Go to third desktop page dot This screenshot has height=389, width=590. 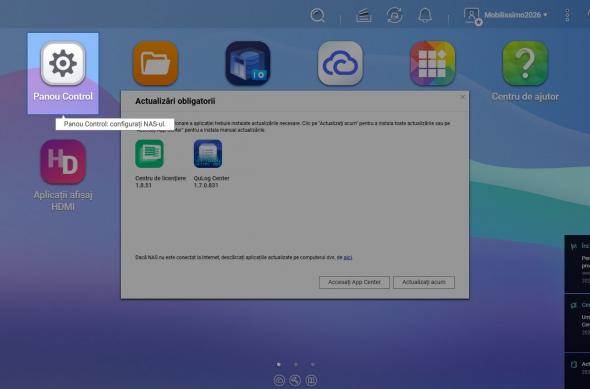(313, 364)
